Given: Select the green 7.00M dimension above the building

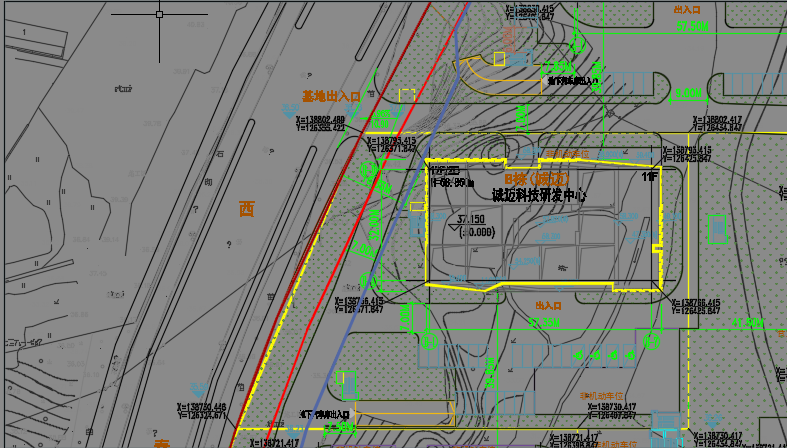Looking at the screenshot, I should pyautogui.click(x=520, y=119).
